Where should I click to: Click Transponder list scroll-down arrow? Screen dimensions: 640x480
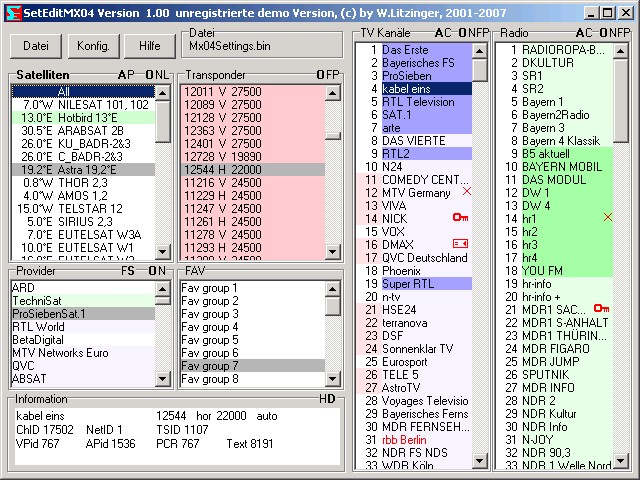[333, 251]
